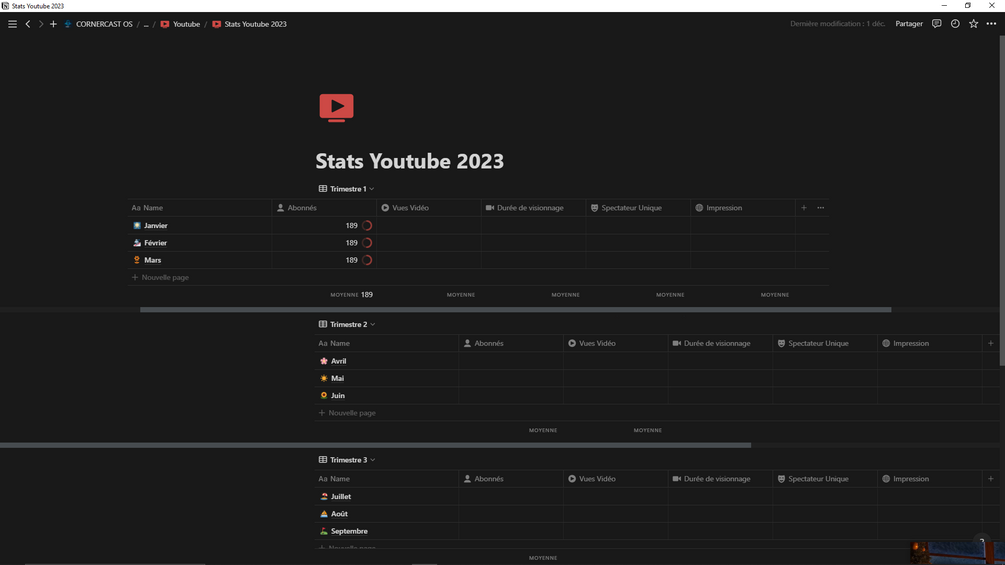The width and height of the screenshot is (1005, 565).
Task: Open Vues Vidéo column header in Trimestre 3
Action: tap(616, 479)
